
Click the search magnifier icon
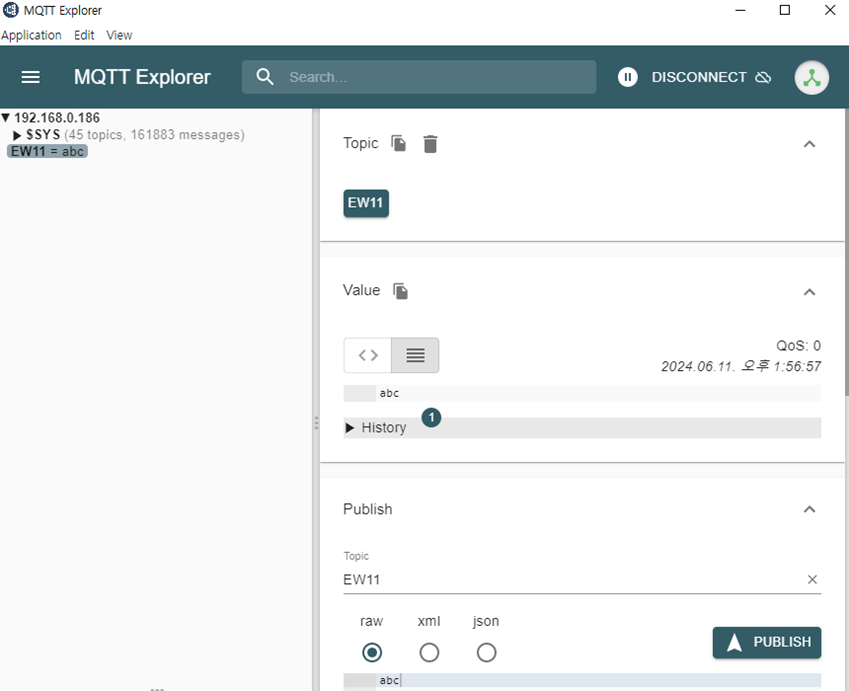265,77
